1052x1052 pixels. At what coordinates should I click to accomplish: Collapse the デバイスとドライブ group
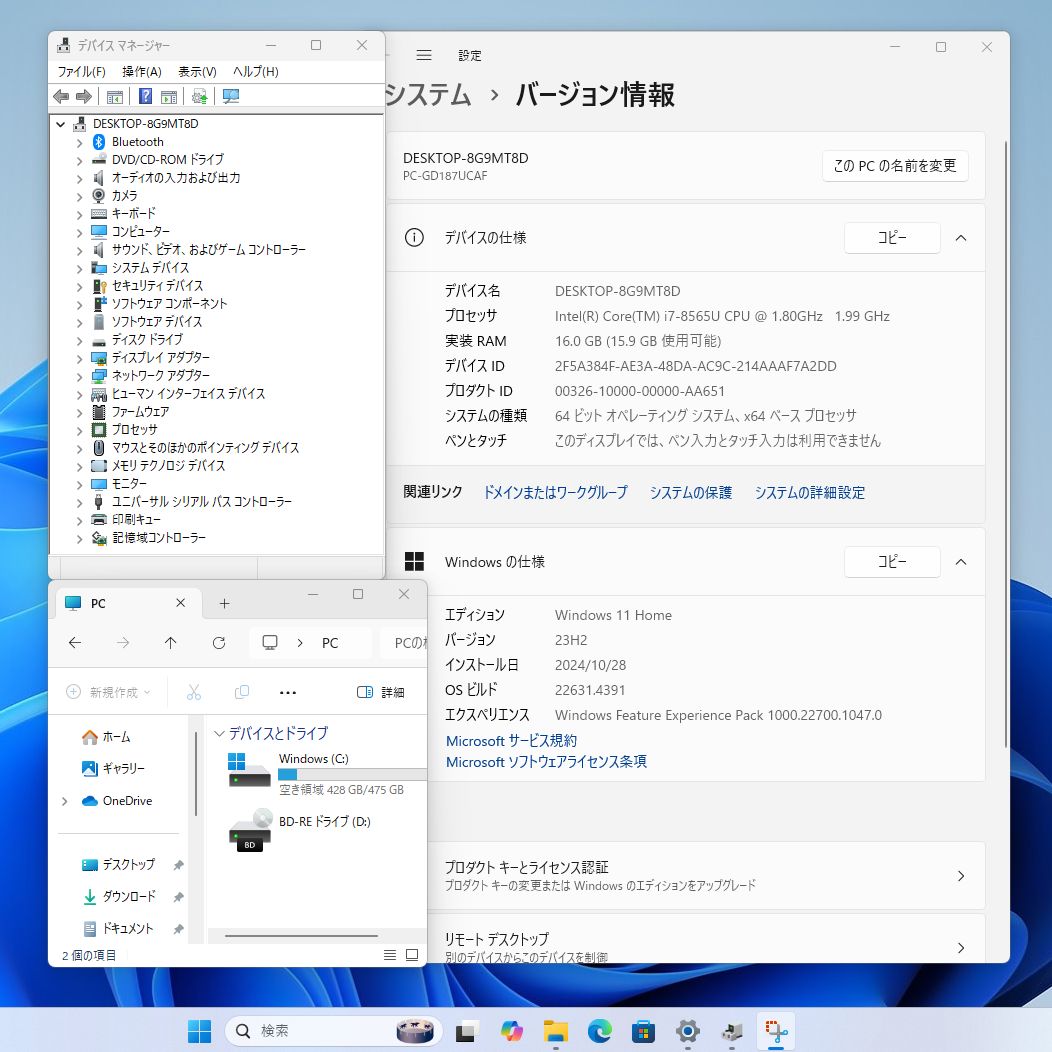pos(220,734)
